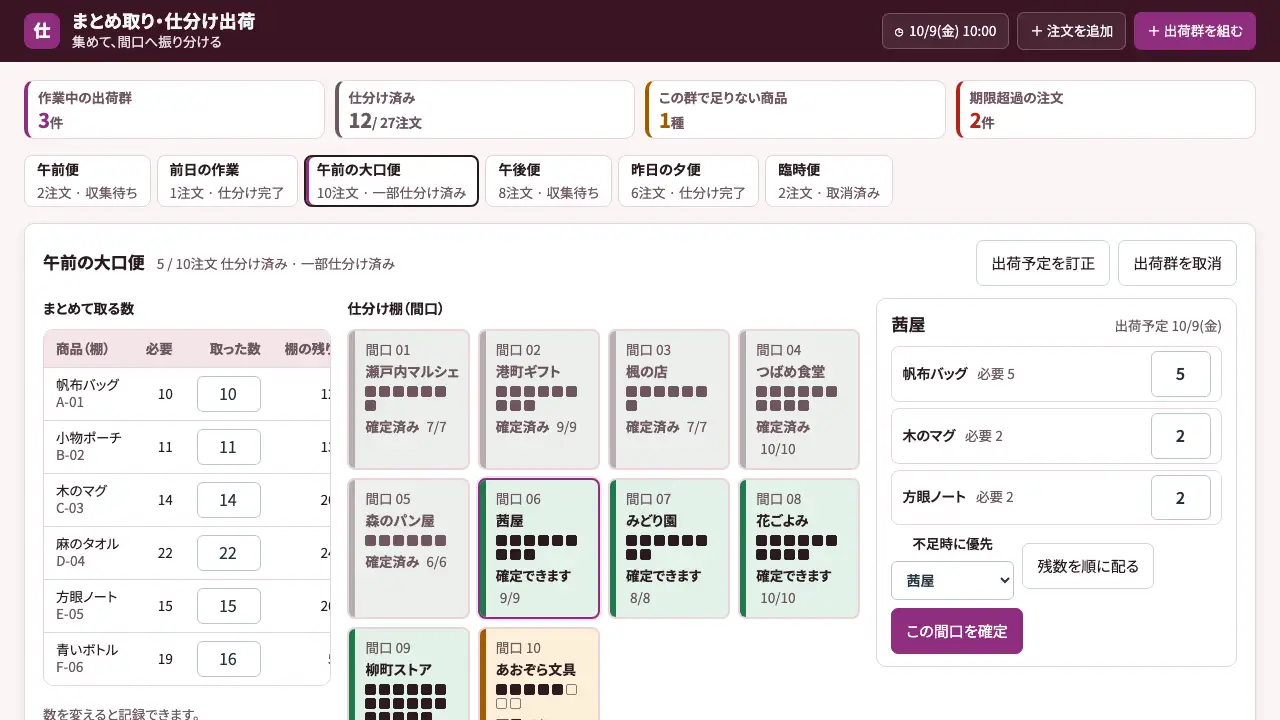Viewport: 1280px width, 720px height.
Task: Click 出荷予定を訂正 button
Action: [x=1043, y=263]
